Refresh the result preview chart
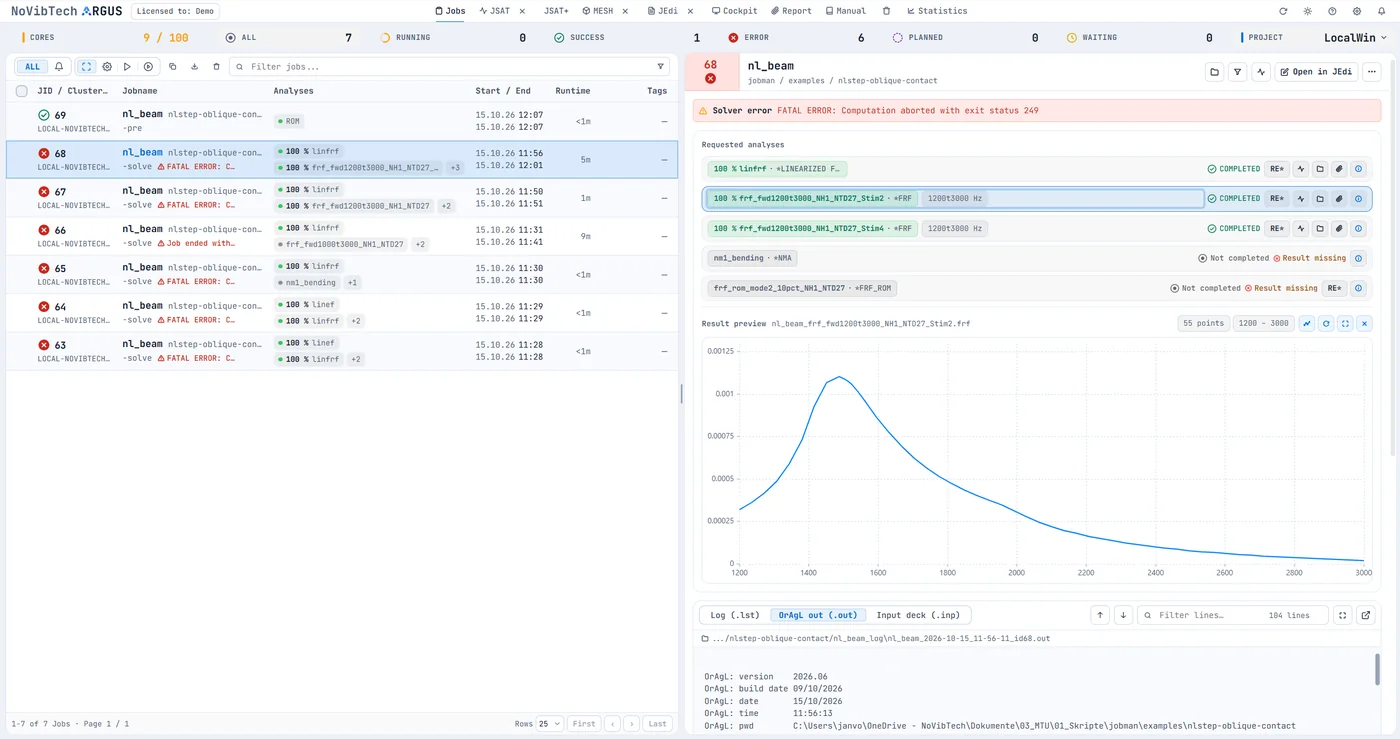The height and width of the screenshot is (739, 1400). click(x=1326, y=324)
